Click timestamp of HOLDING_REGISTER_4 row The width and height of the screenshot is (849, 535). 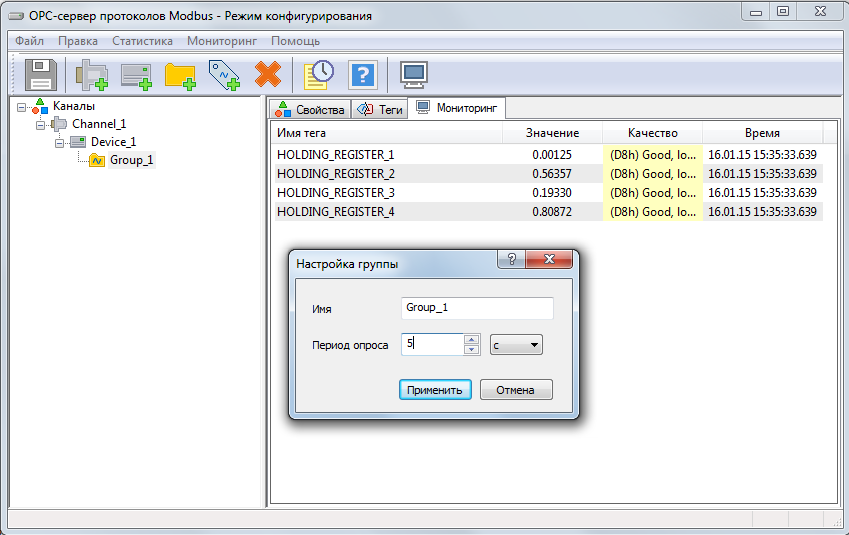point(762,212)
